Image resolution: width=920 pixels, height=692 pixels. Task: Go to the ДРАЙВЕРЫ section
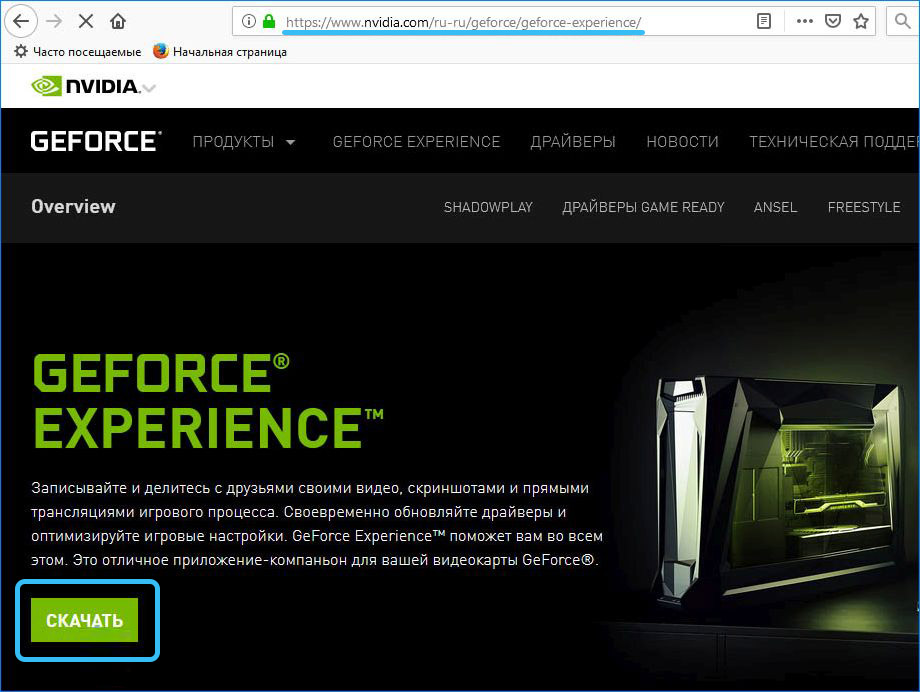[x=573, y=142]
